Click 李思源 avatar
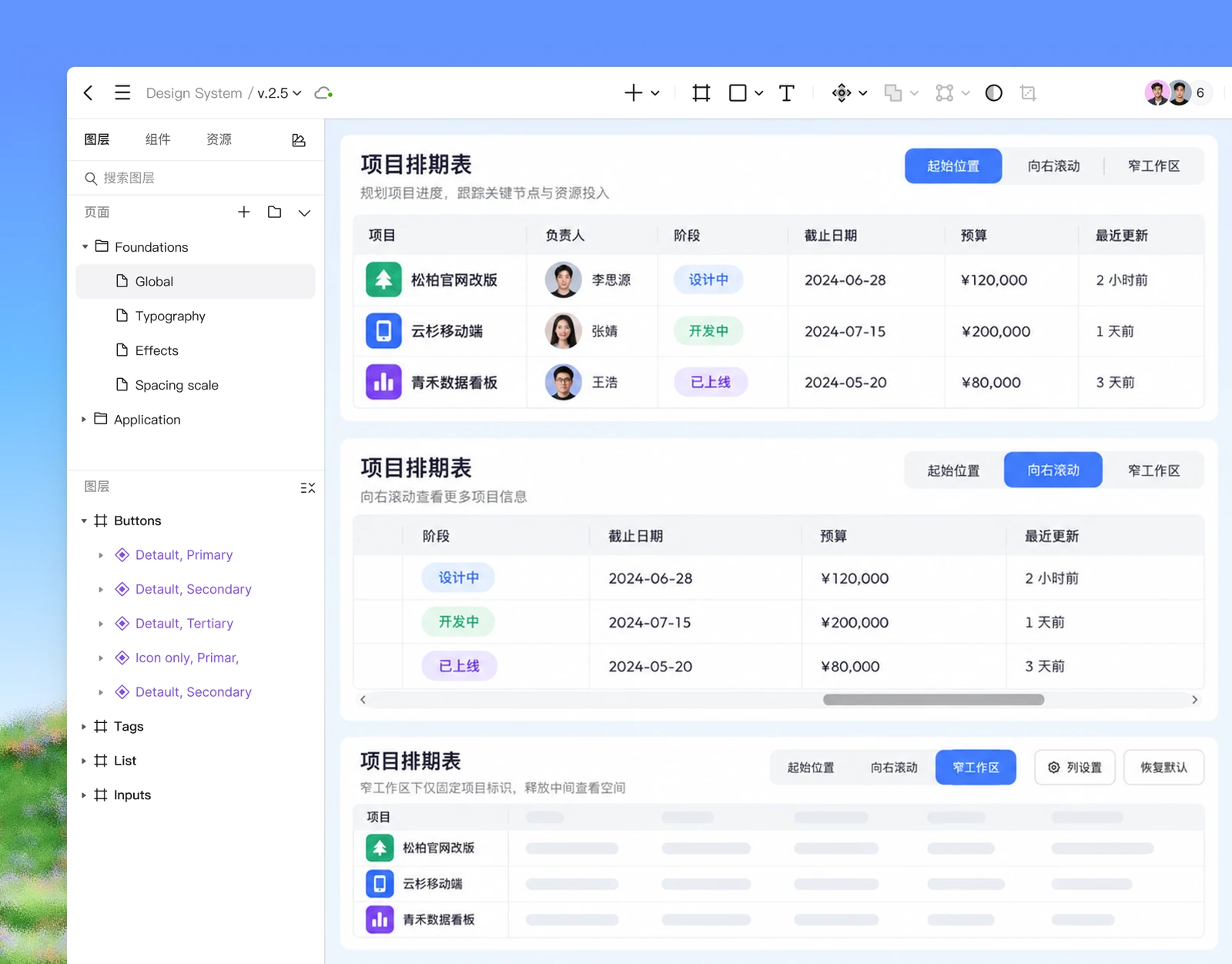The height and width of the screenshot is (964, 1232). pyautogui.click(x=563, y=279)
